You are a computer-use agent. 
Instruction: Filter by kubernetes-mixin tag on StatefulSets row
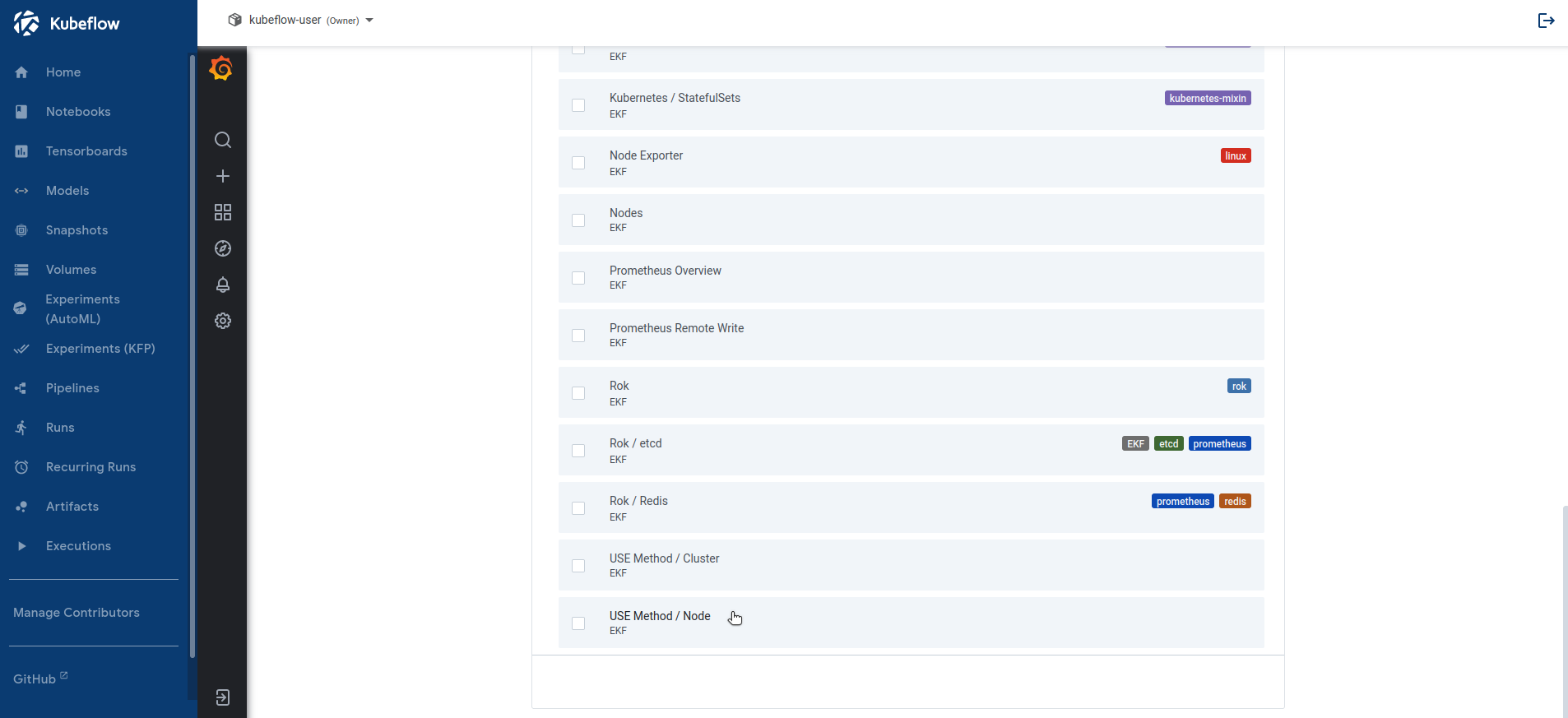click(1208, 98)
